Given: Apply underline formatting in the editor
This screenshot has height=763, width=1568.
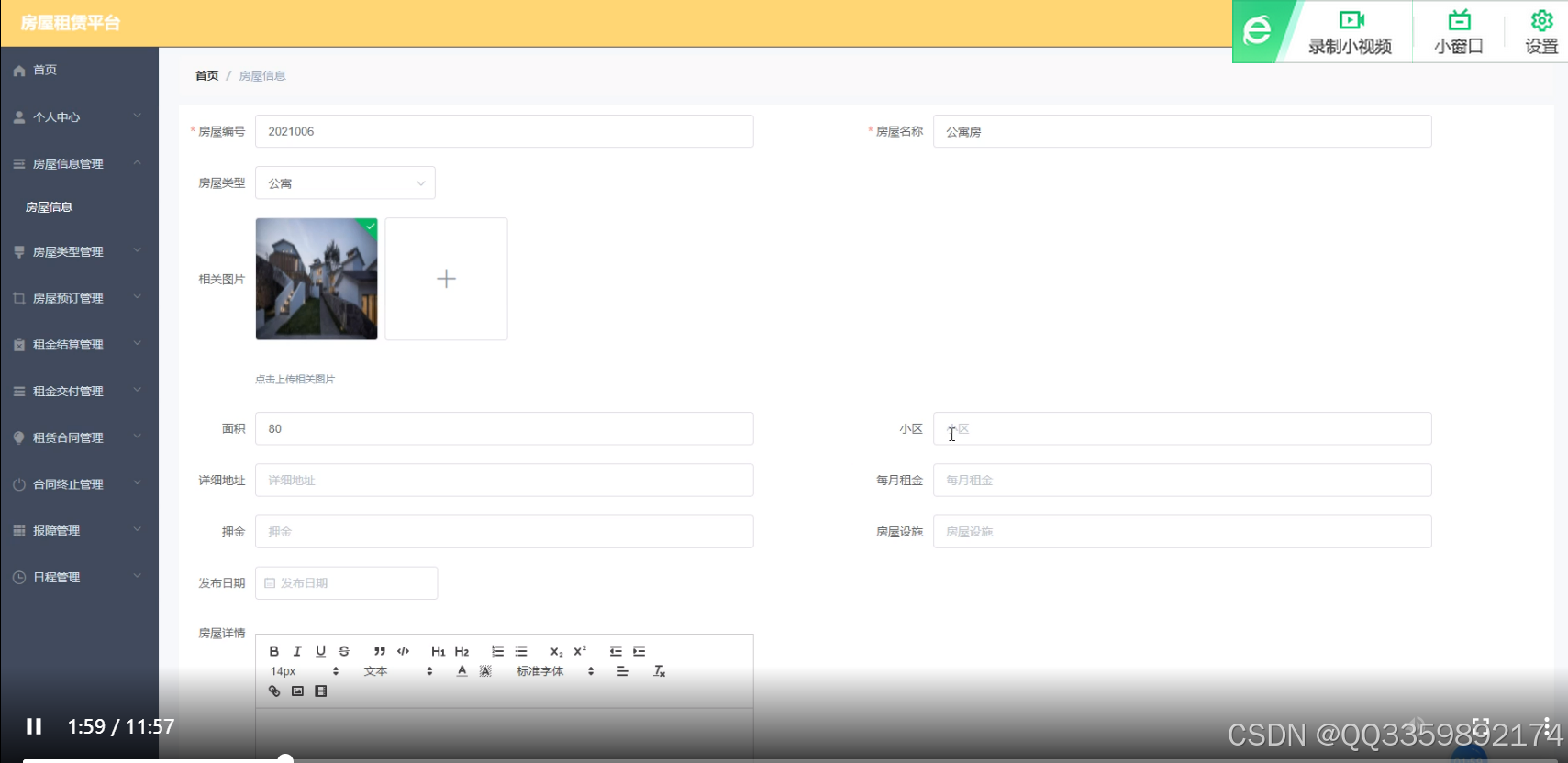Looking at the screenshot, I should pos(320,651).
